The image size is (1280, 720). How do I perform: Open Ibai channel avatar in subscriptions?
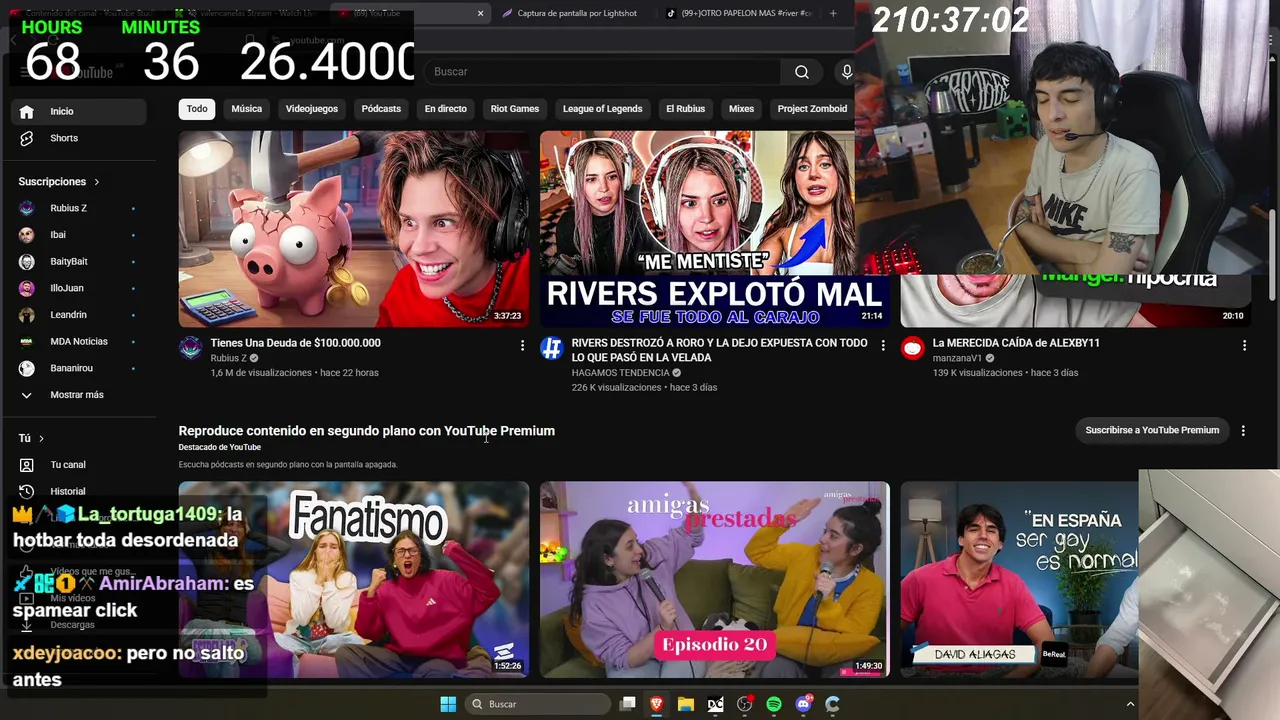[x=27, y=235]
